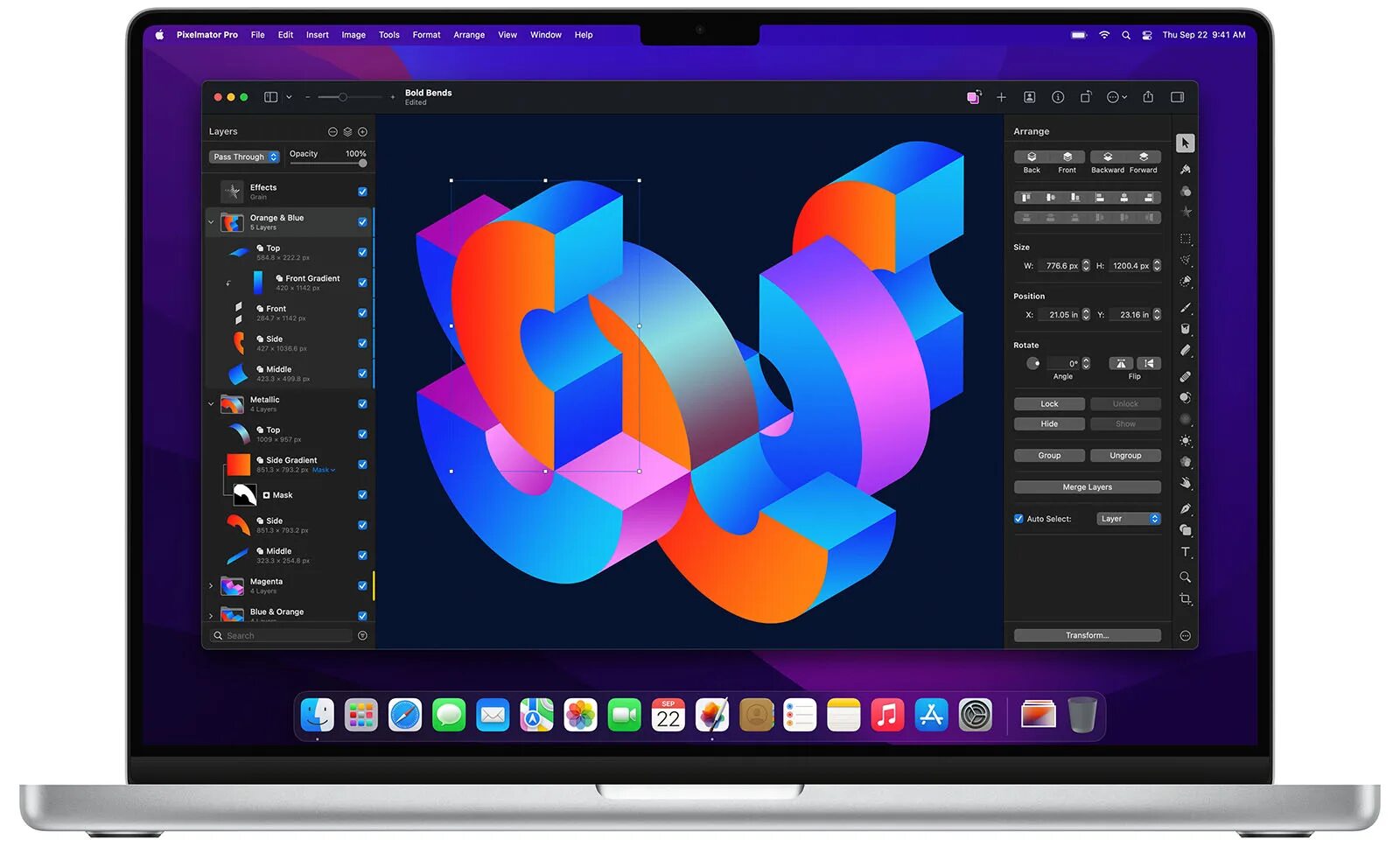Click the layer Opacity slider
The height and width of the screenshot is (846, 1400).
(x=328, y=164)
